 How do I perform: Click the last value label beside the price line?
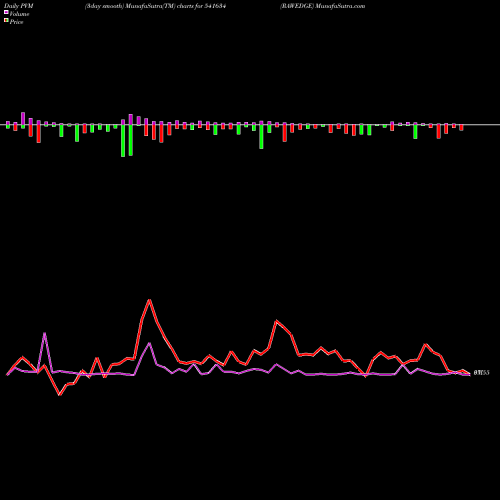click(481, 373)
